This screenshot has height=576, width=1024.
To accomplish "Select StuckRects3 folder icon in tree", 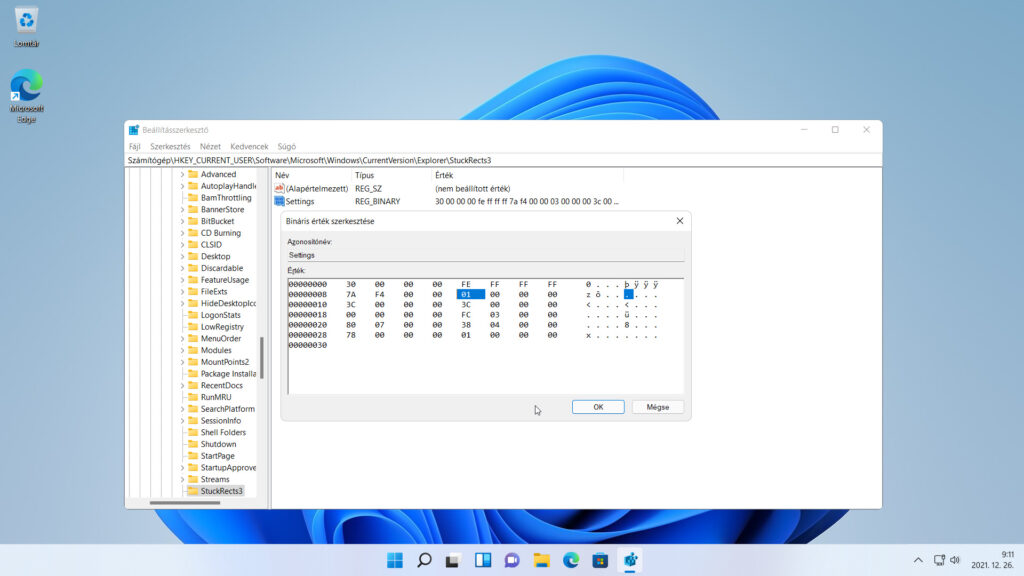I will coord(193,491).
